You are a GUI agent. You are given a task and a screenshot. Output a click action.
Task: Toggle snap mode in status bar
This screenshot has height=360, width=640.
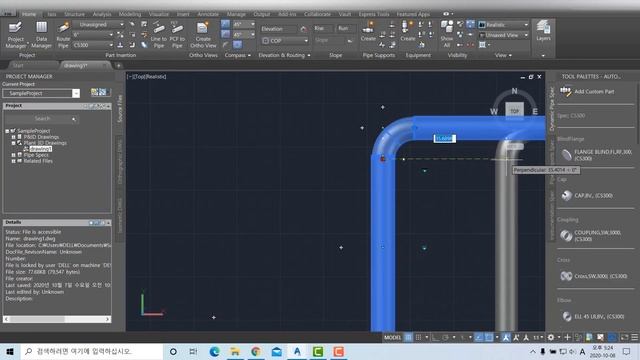tap(418, 338)
